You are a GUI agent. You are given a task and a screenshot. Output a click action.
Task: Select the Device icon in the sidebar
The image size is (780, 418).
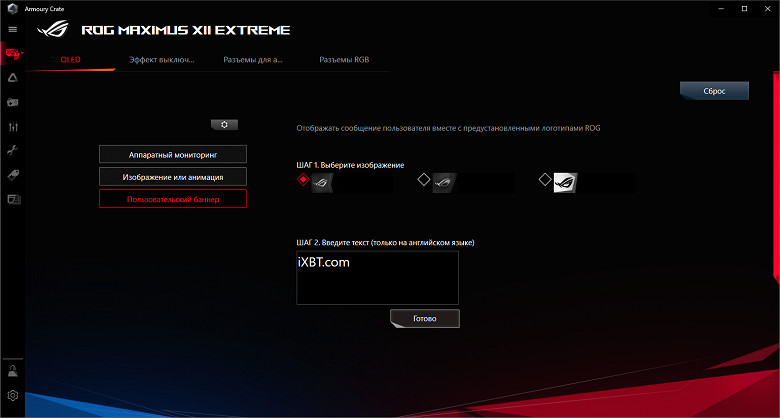(x=13, y=53)
